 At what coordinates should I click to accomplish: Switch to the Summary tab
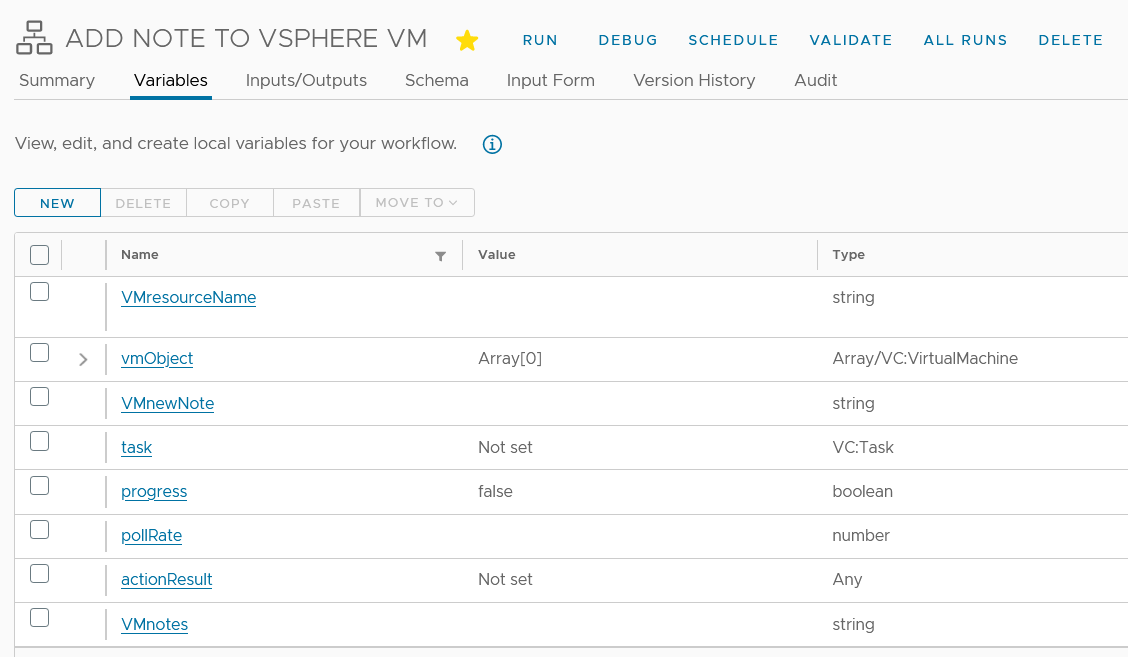coord(57,80)
